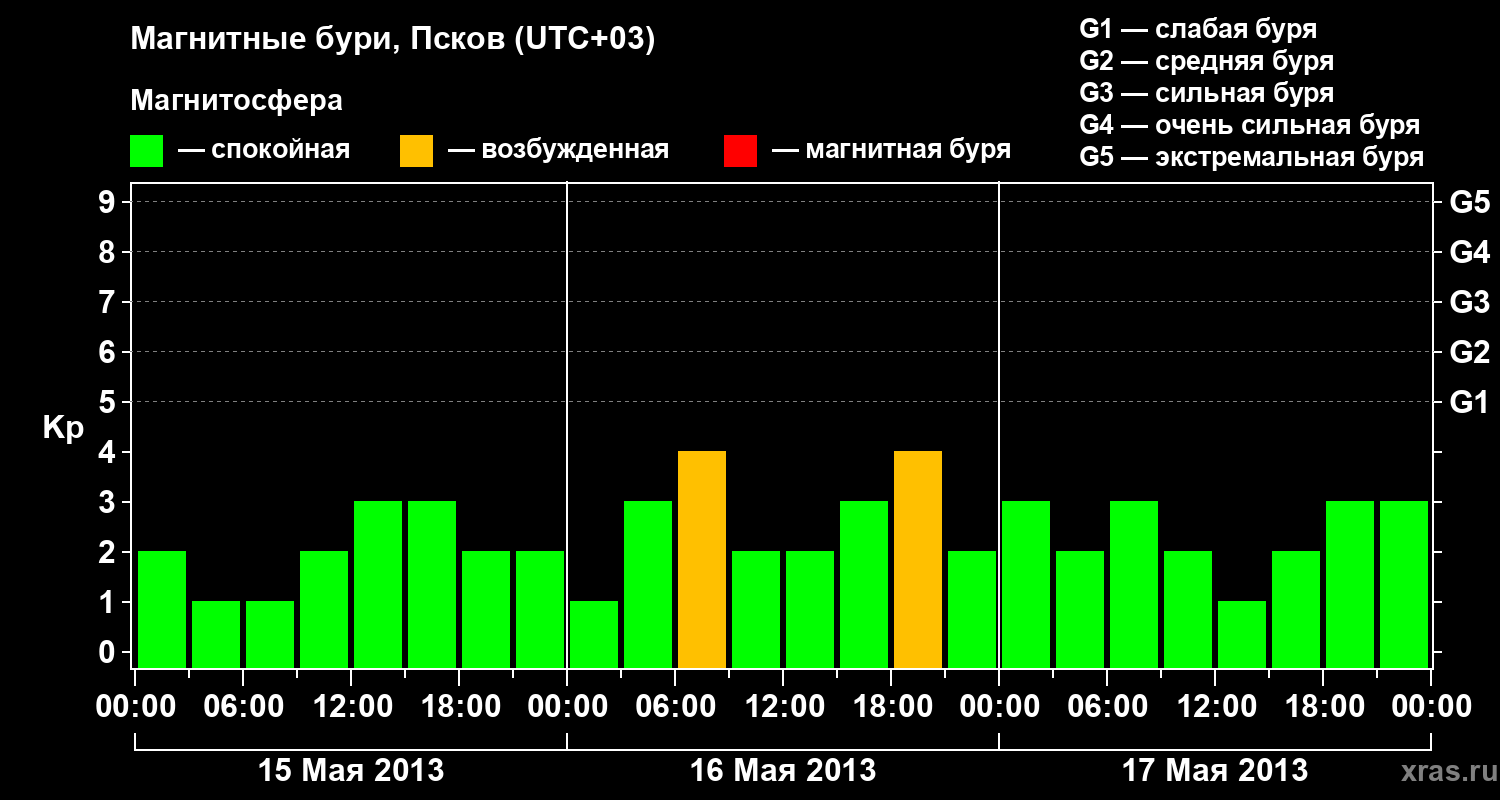The height and width of the screenshot is (800, 1500).
Task: Click the 16 May 15:00–18:00 bar, Kp 3
Action: [x=864, y=585]
